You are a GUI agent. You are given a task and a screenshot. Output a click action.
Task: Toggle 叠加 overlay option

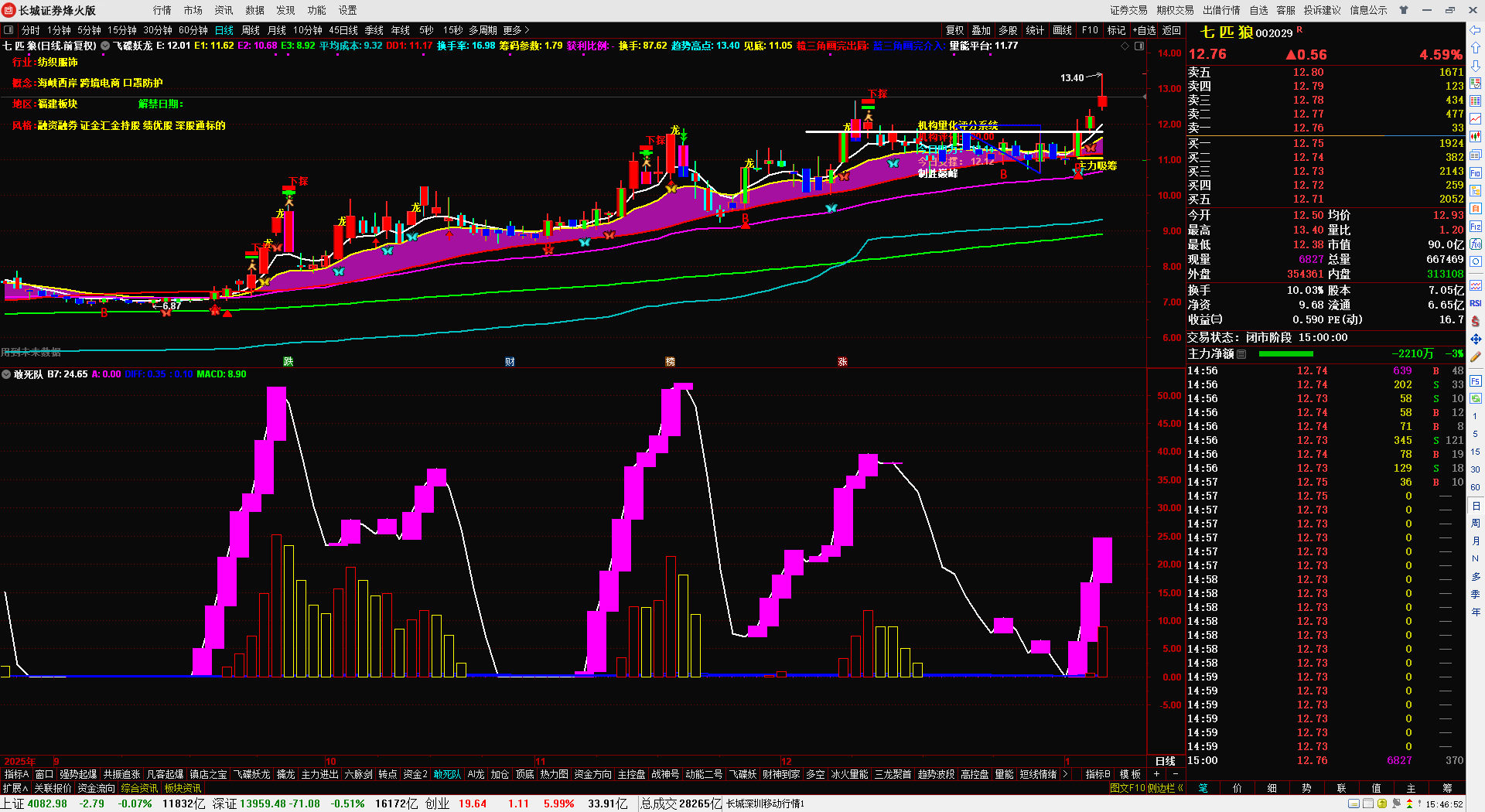pyautogui.click(x=981, y=30)
